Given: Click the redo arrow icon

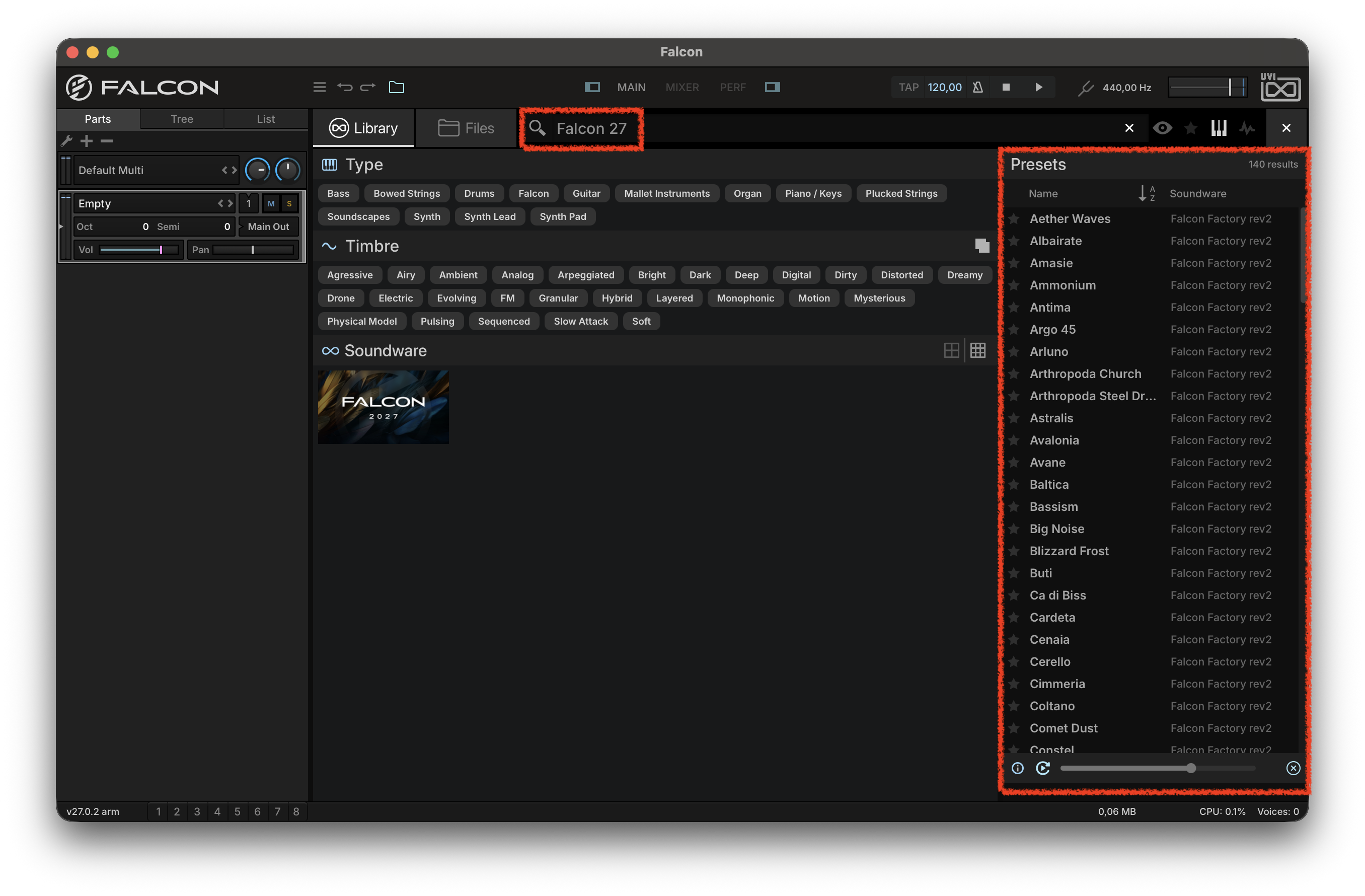Looking at the screenshot, I should click(x=367, y=87).
